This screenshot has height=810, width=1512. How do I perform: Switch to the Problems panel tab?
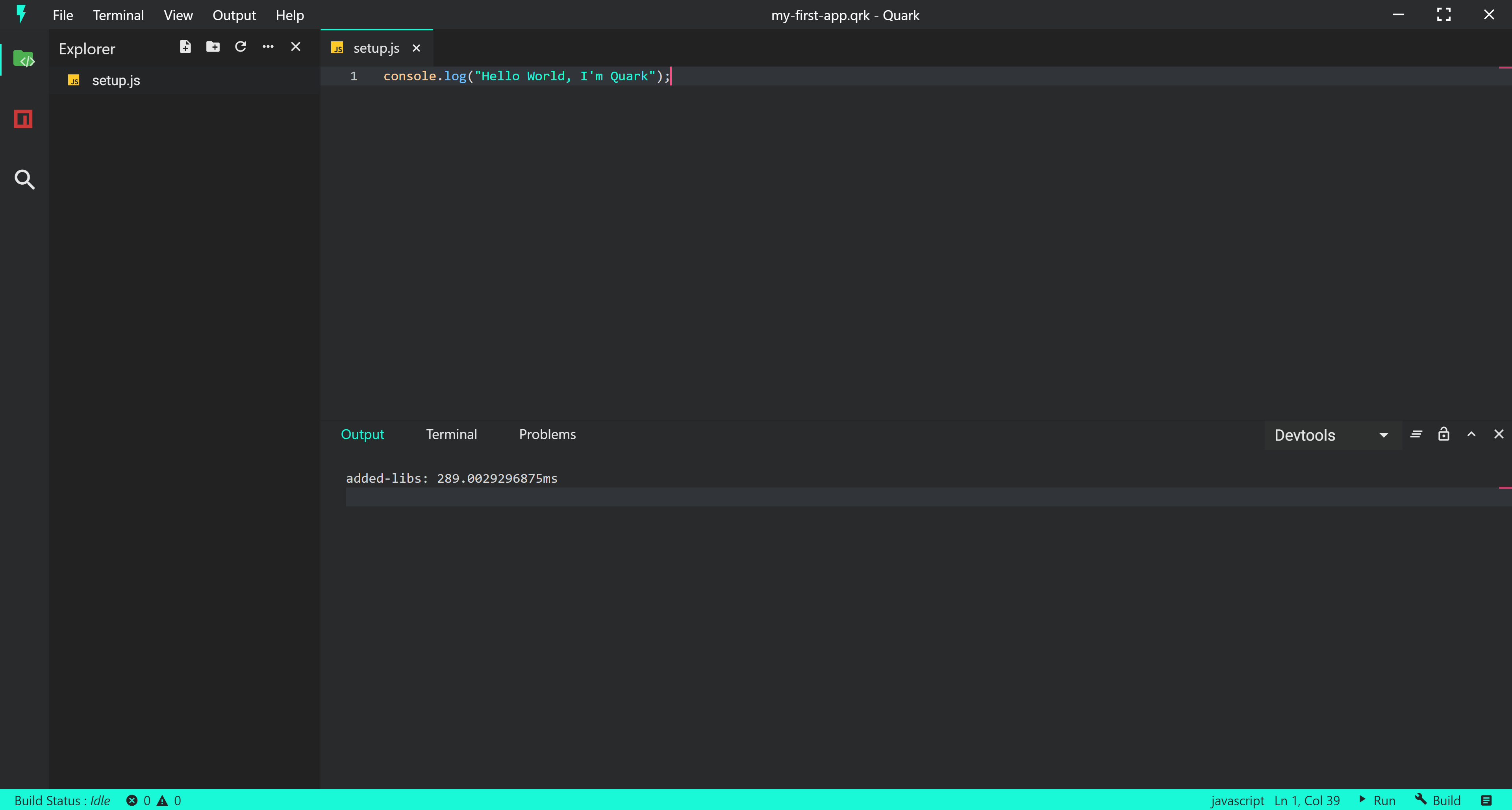547,434
